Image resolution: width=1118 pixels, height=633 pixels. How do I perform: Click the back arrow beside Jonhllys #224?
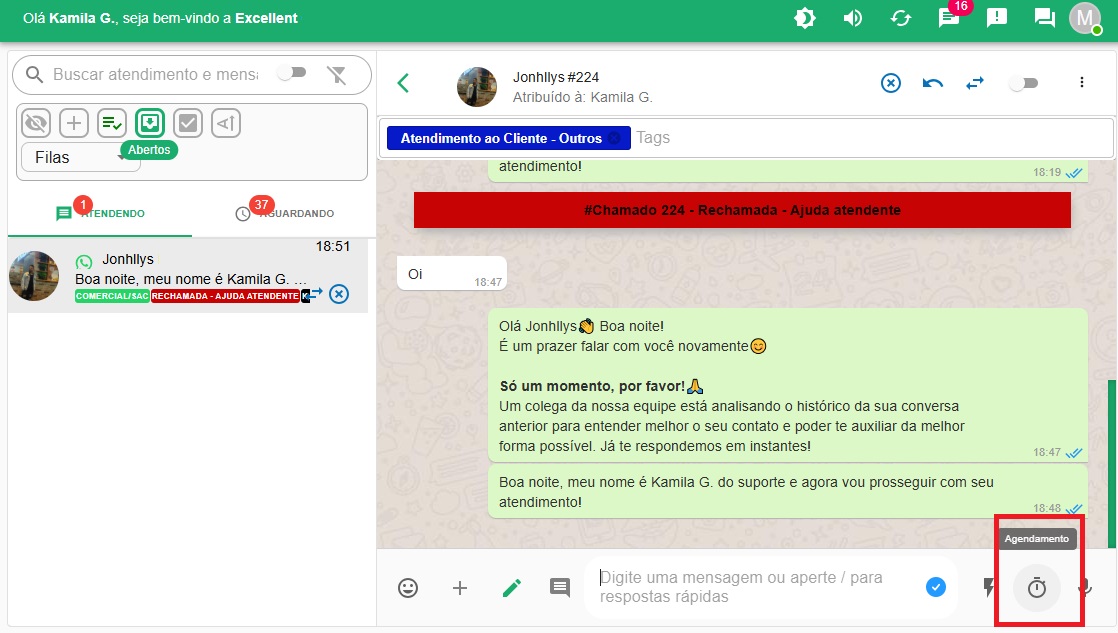pos(404,83)
